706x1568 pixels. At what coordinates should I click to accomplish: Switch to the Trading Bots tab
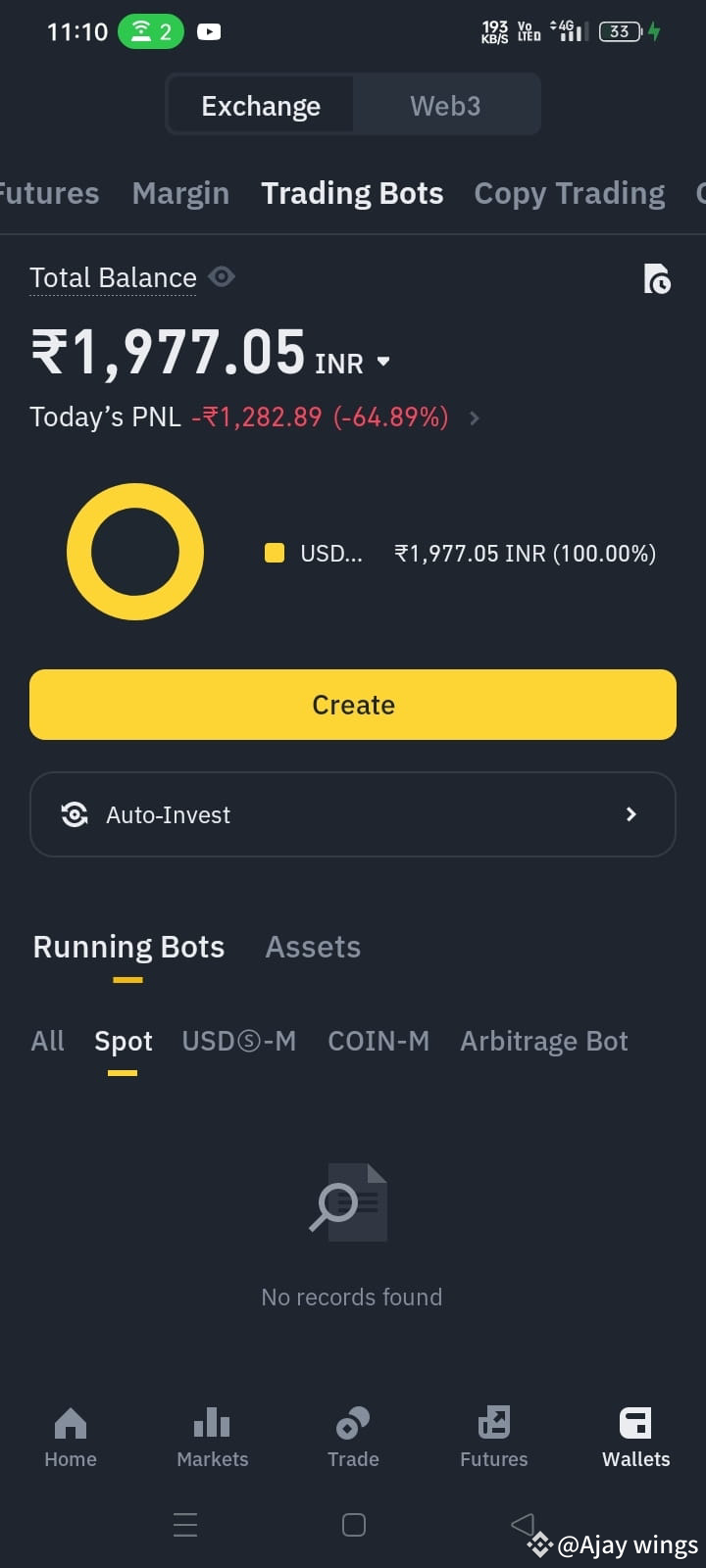[352, 193]
